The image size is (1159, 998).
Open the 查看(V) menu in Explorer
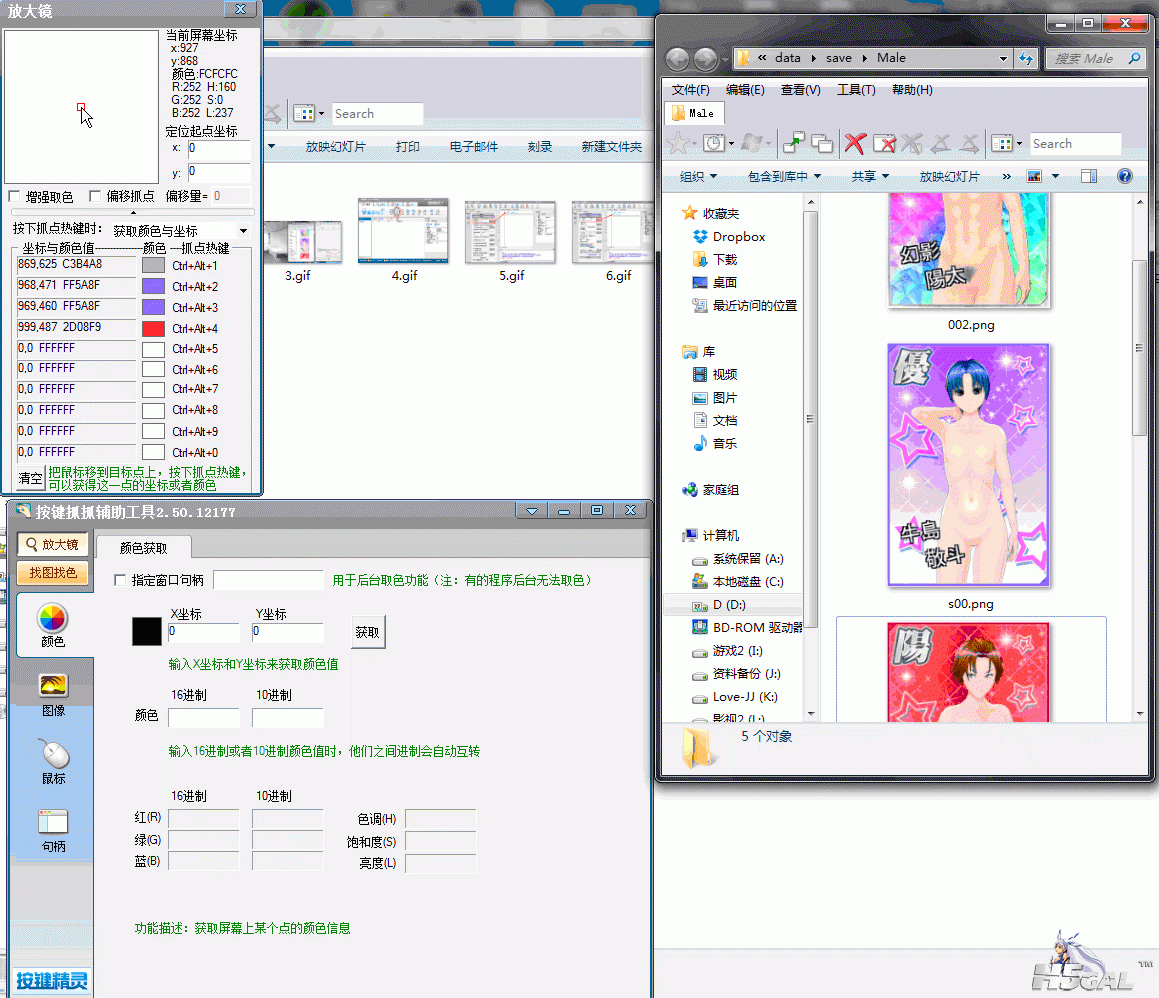(x=801, y=89)
